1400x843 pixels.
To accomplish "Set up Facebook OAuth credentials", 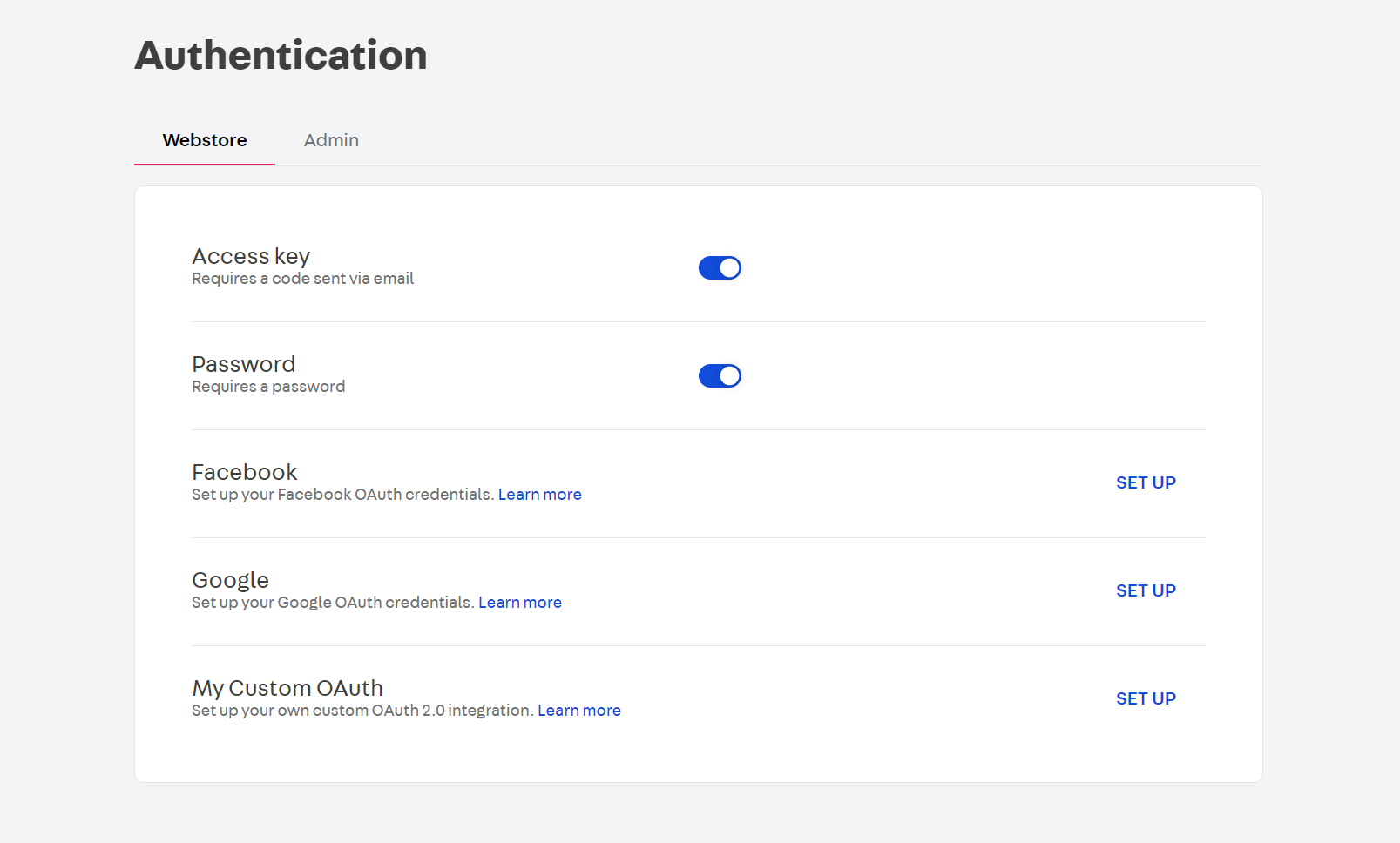I will pyautogui.click(x=1146, y=482).
